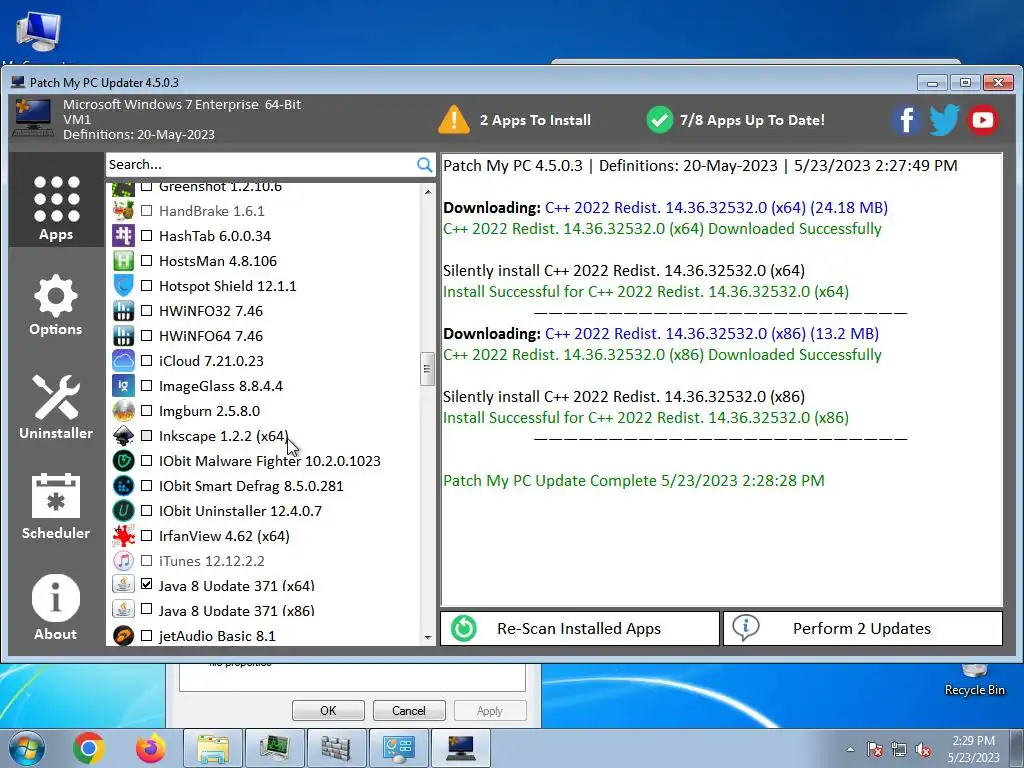Open the Windows Start menu
1024x768 pixels.
26,748
